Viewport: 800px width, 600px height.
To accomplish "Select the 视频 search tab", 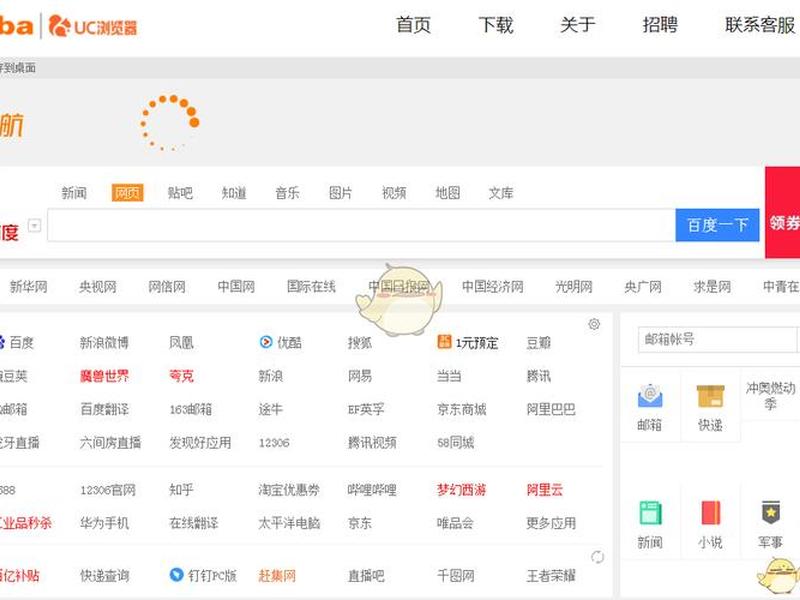I will click(394, 193).
